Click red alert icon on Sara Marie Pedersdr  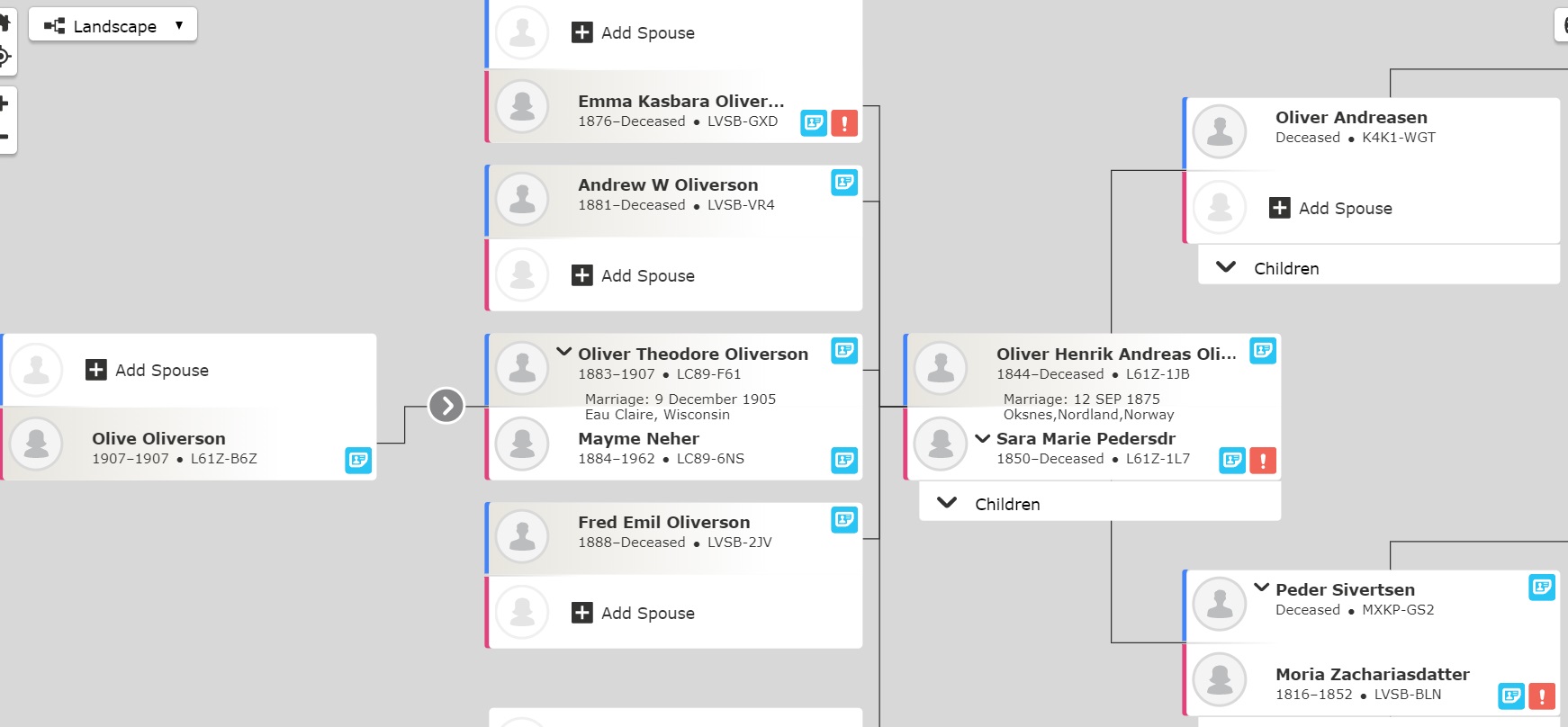[1263, 461]
